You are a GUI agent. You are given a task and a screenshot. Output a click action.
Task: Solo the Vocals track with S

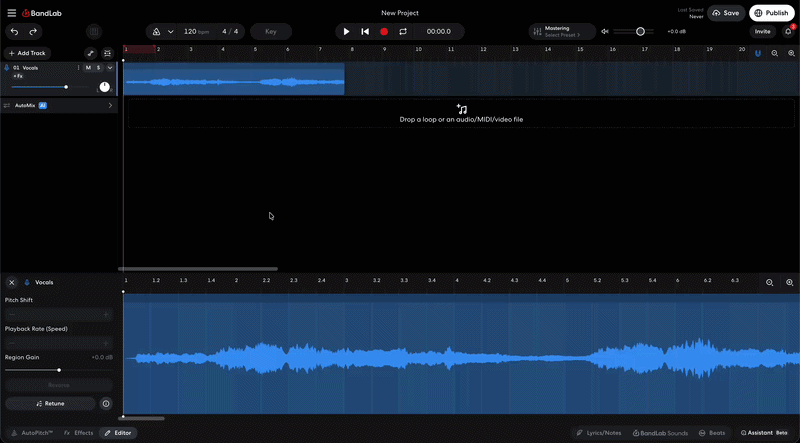tap(98, 68)
